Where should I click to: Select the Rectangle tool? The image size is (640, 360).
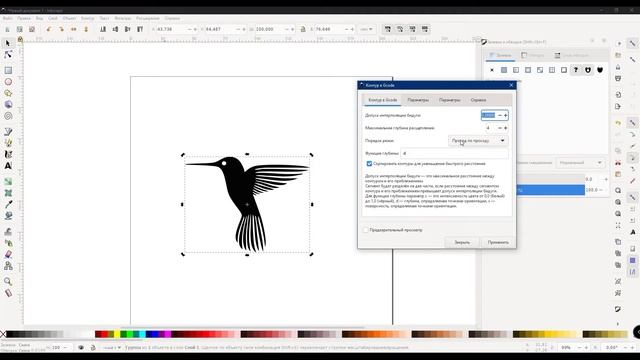(x=8, y=71)
